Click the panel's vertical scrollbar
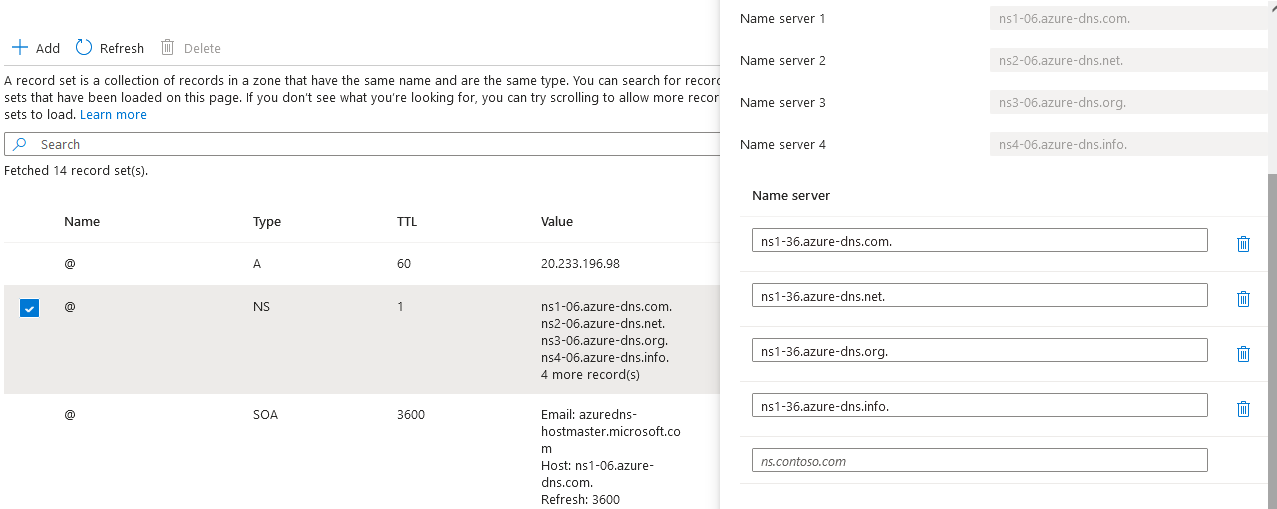Image resolution: width=1277 pixels, height=509 pixels. coord(1272,340)
